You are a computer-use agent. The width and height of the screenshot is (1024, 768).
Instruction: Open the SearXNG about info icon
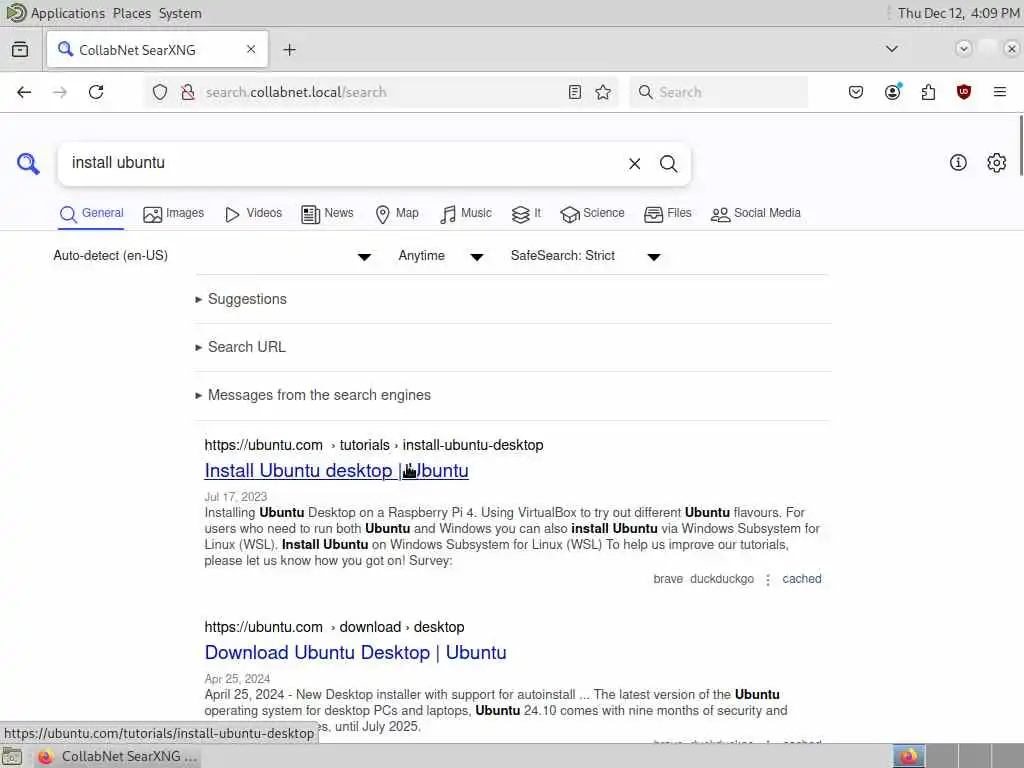pos(958,163)
